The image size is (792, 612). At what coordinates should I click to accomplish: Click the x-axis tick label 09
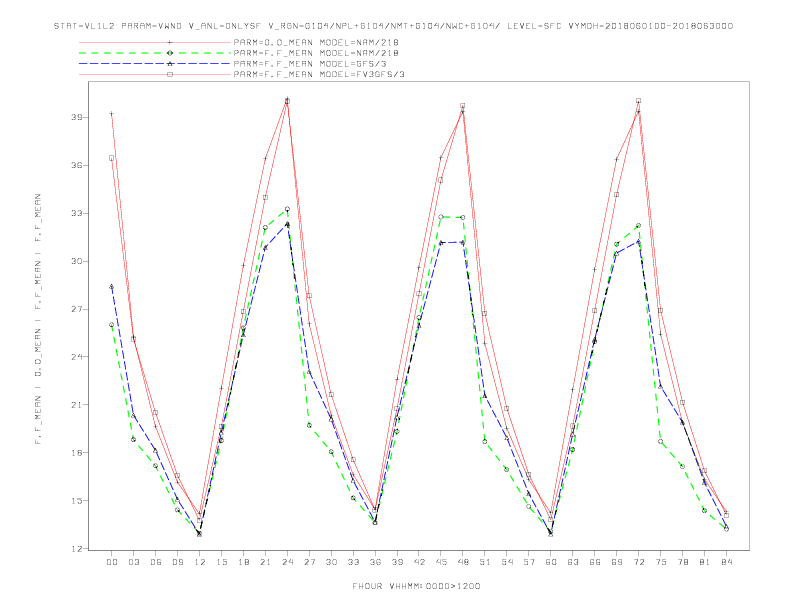coord(177,562)
